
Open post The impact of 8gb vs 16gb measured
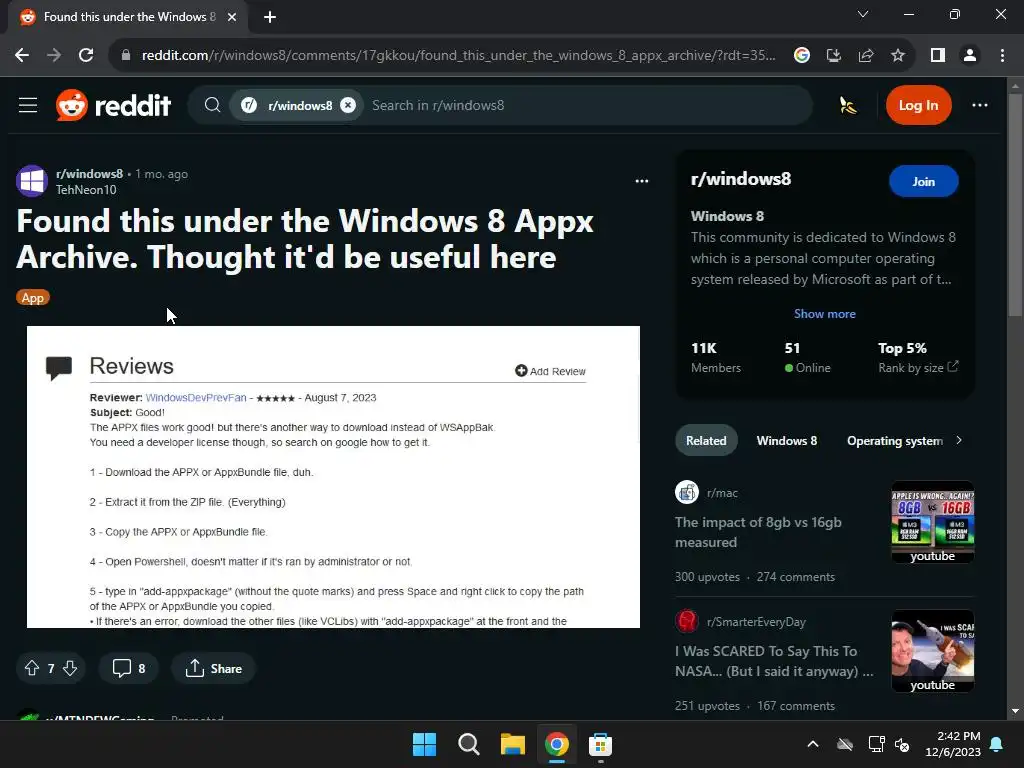point(758,532)
